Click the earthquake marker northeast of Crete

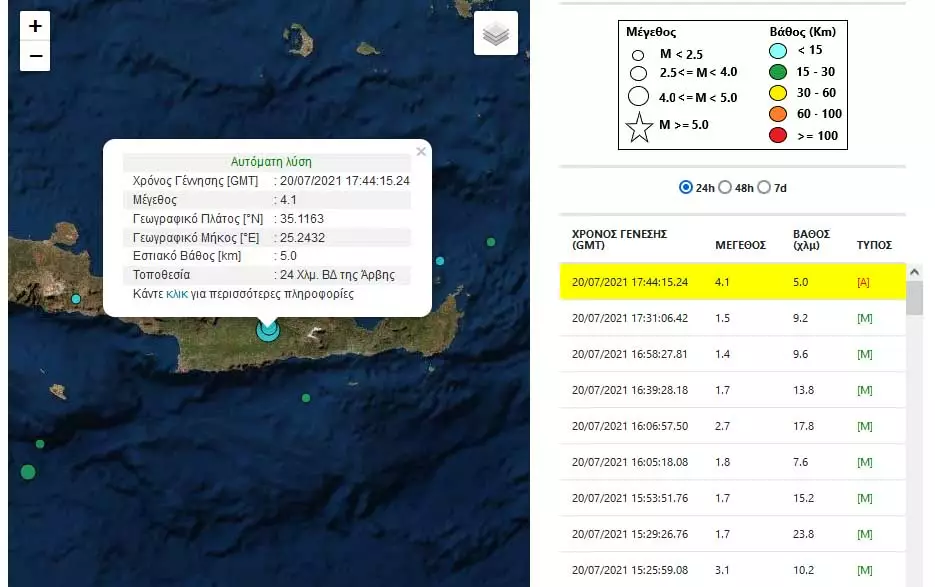click(x=491, y=242)
